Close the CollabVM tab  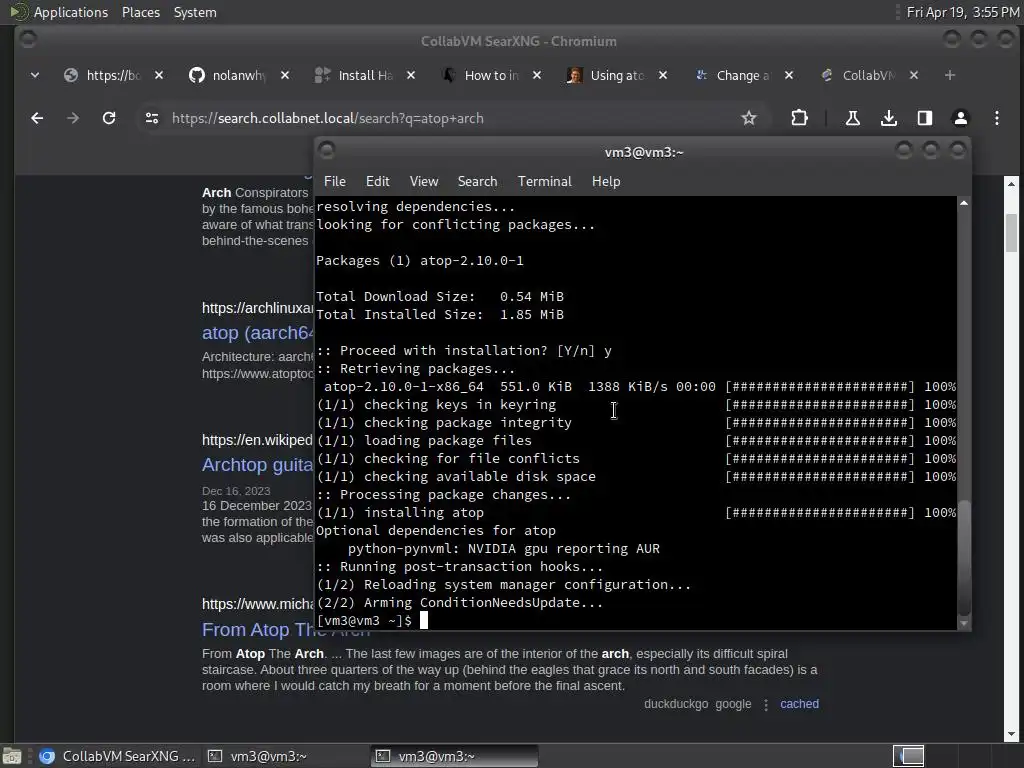click(x=914, y=75)
